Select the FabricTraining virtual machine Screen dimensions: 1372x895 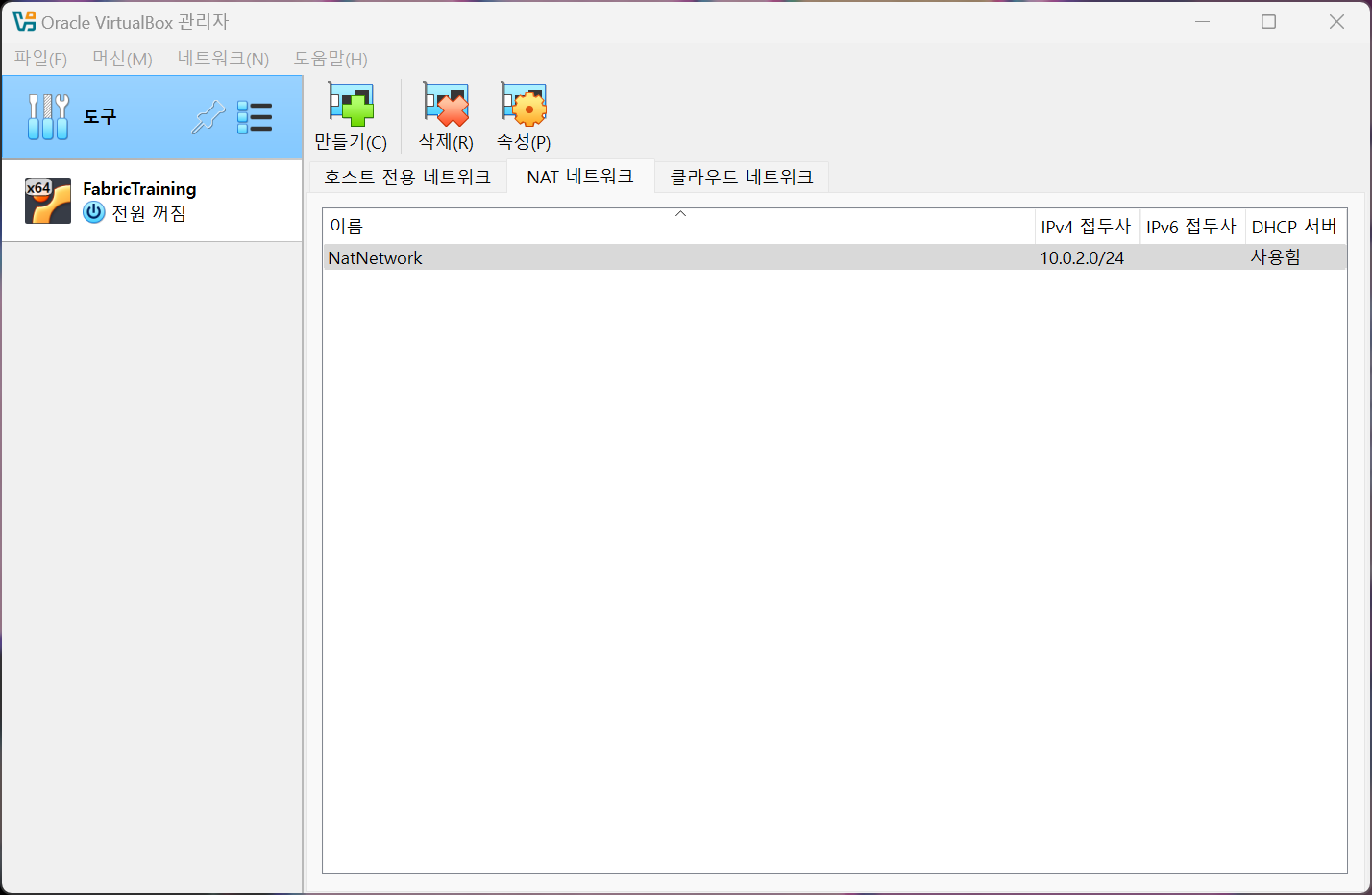pos(152,201)
